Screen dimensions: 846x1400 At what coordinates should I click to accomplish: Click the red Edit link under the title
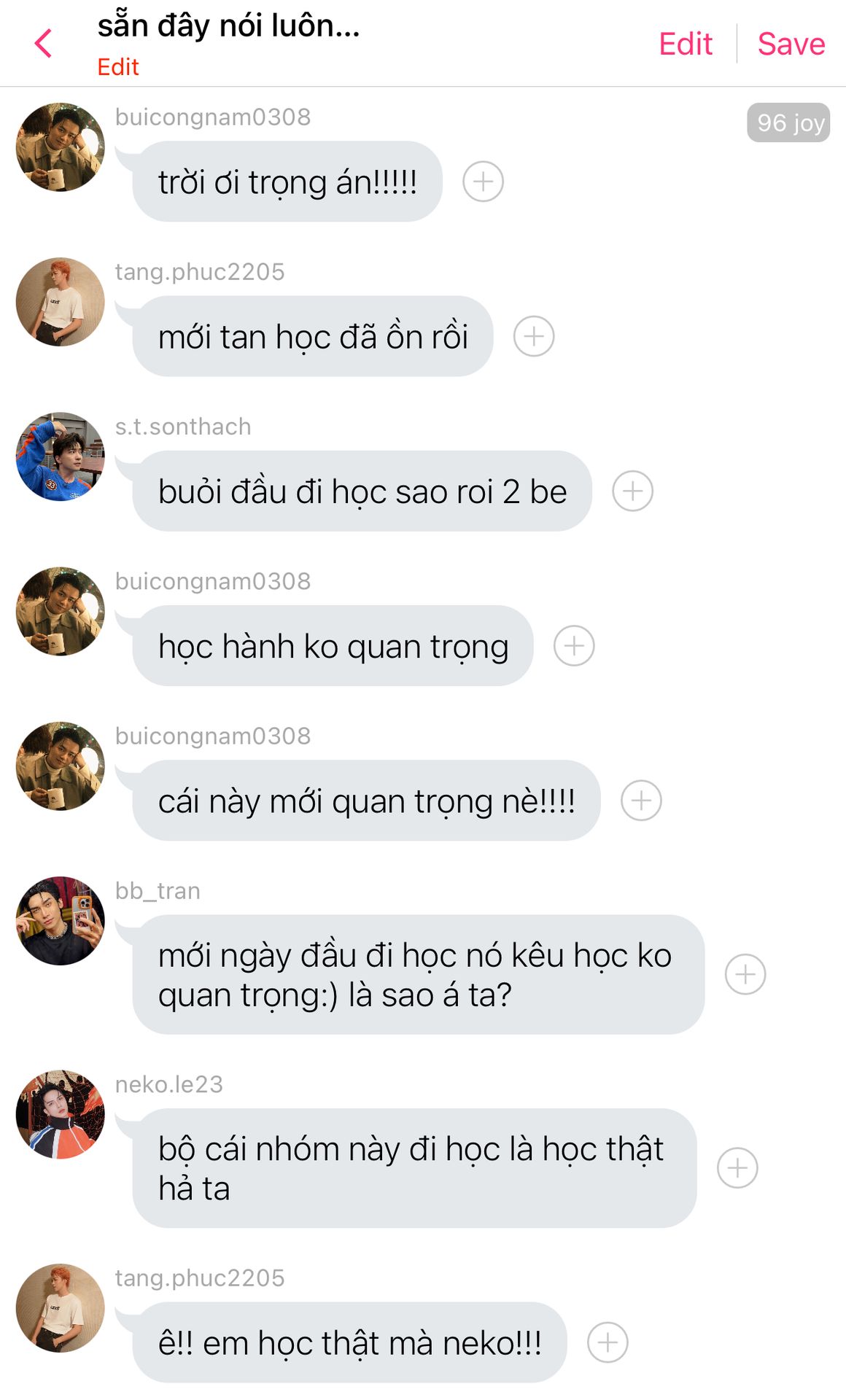[118, 67]
